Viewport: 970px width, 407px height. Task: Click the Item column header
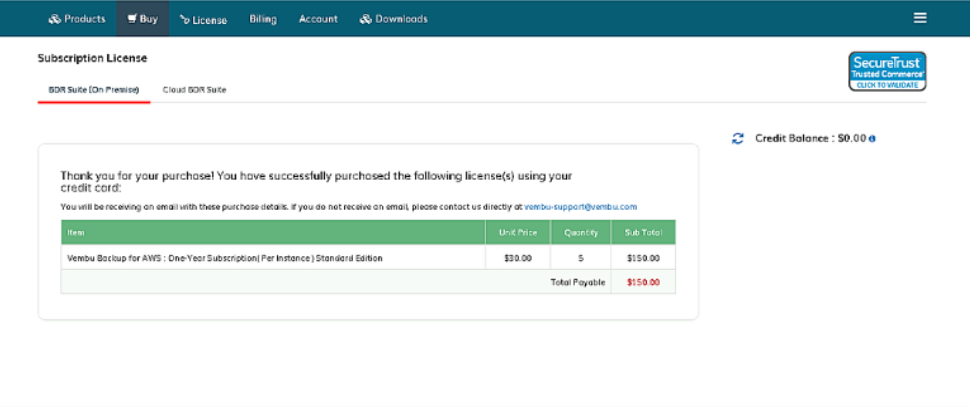(x=273, y=233)
